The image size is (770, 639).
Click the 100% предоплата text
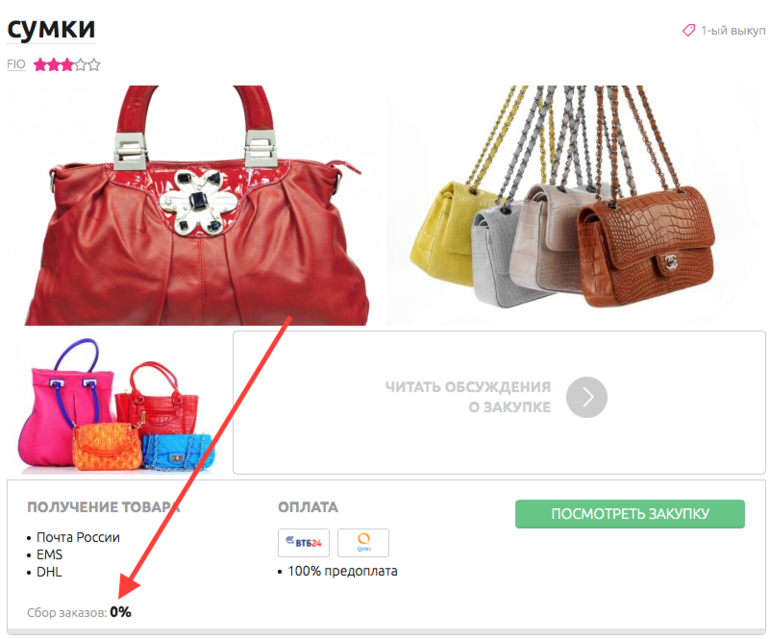pos(342,571)
